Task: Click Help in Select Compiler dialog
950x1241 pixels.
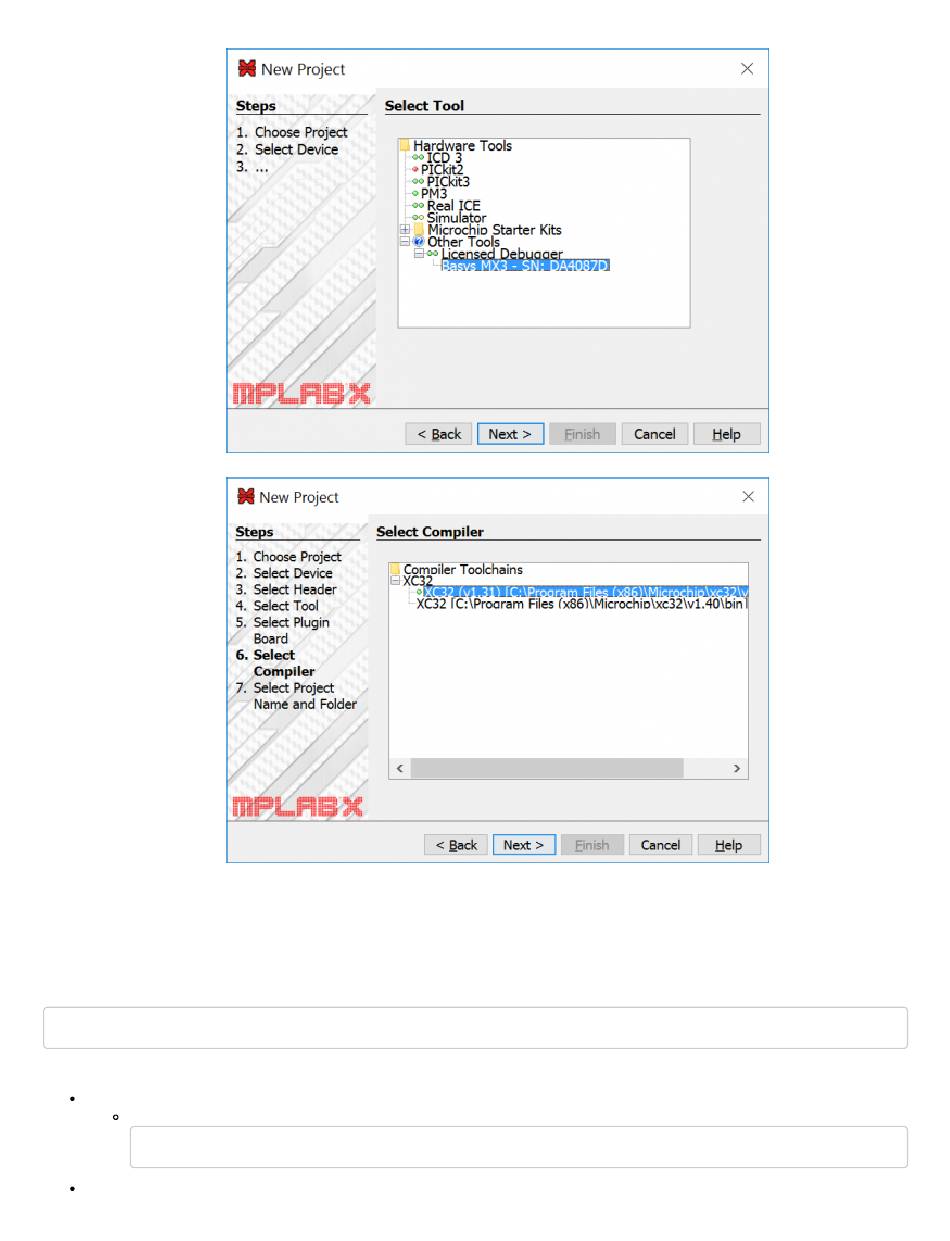Action: pyautogui.click(x=729, y=845)
